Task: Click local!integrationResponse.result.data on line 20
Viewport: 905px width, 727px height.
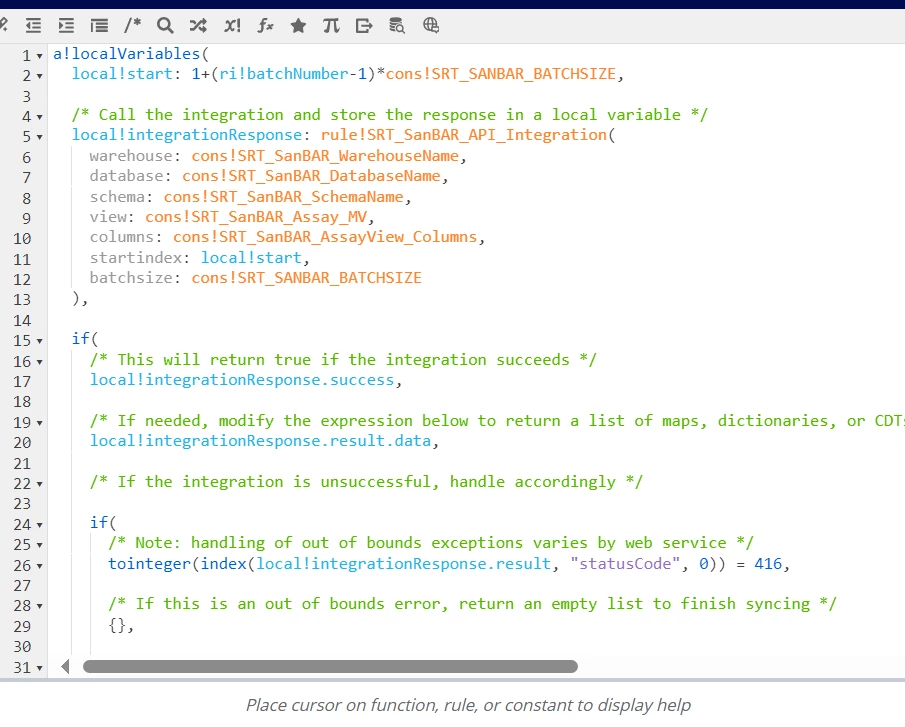Action: tap(260, 441)
